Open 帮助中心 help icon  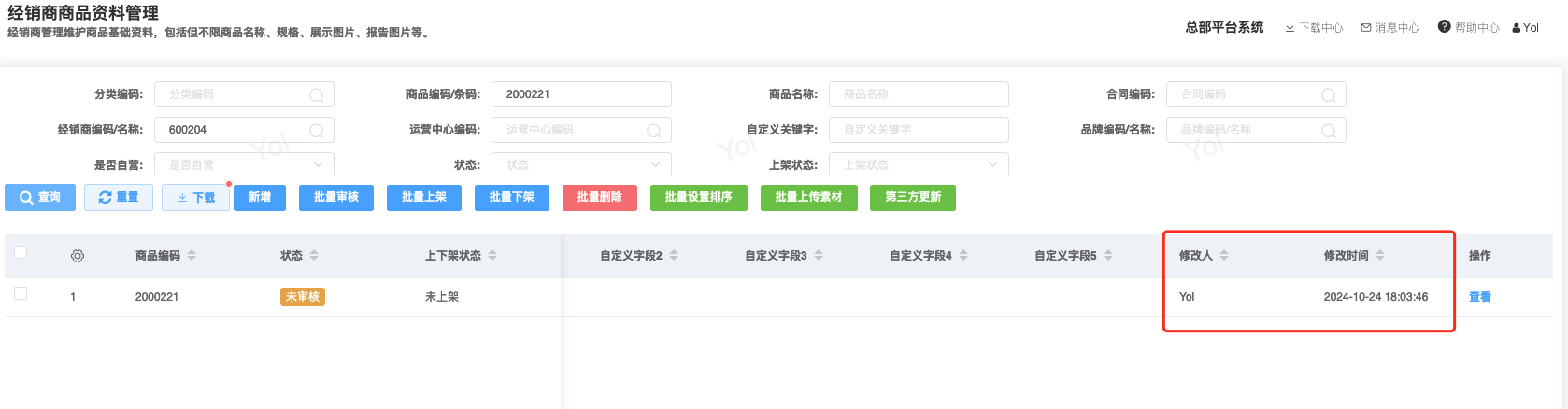(1445, 27)
